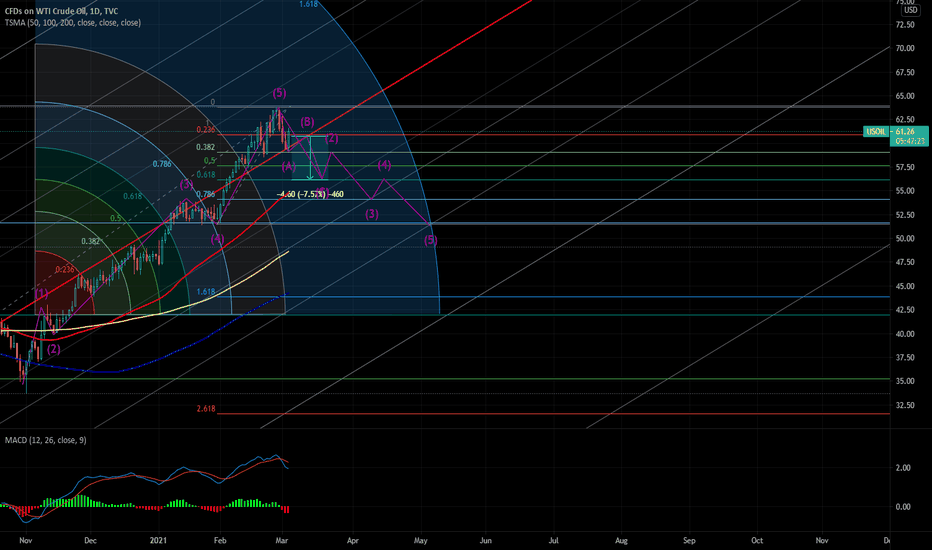Screen dimensions: 932x550
Task: Open the TSMA (50, 100, 200) indicator legend
Action: coord(73,23)
